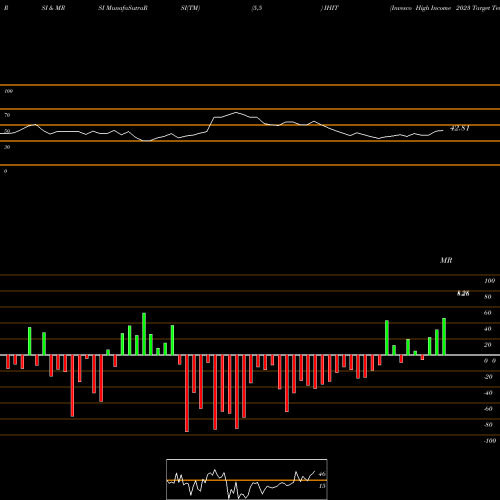Click the MR axis label 40
Viewport: 500px width, 500px height.
[488, 329]
